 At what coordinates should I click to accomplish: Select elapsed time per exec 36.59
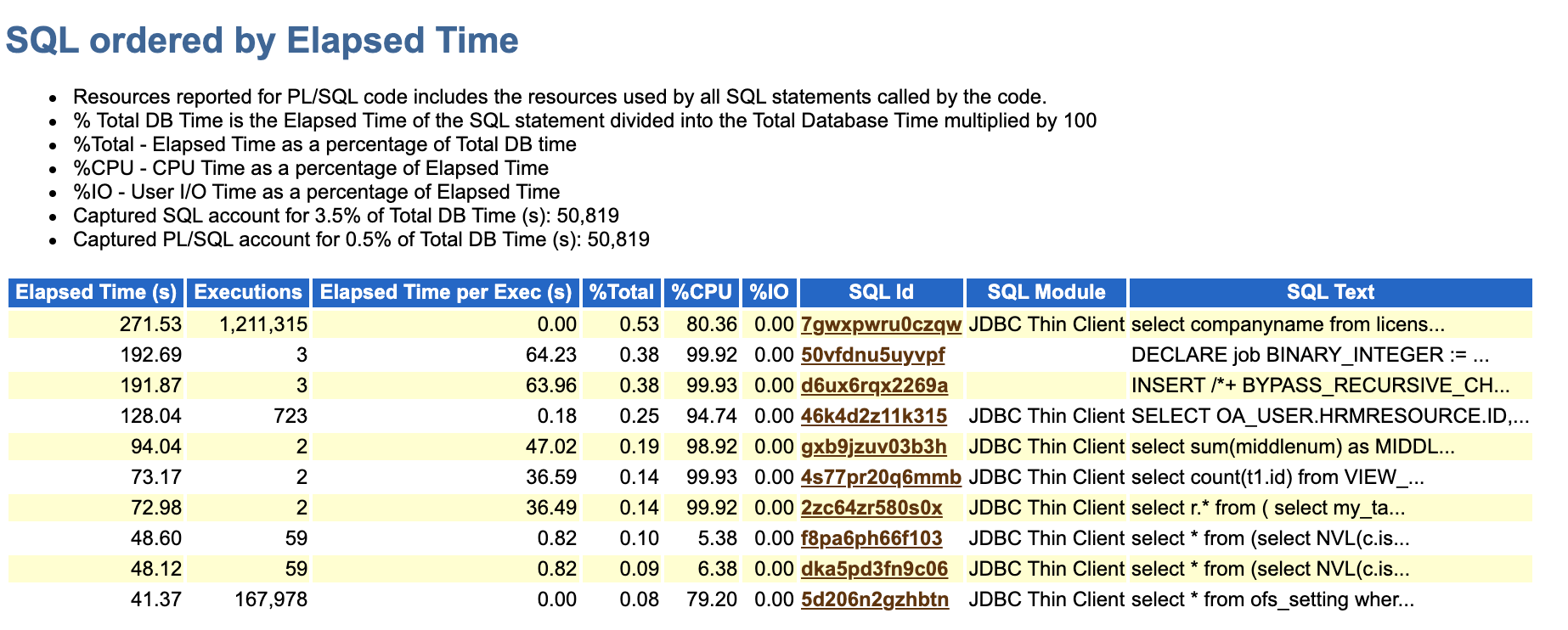point(551,477)
